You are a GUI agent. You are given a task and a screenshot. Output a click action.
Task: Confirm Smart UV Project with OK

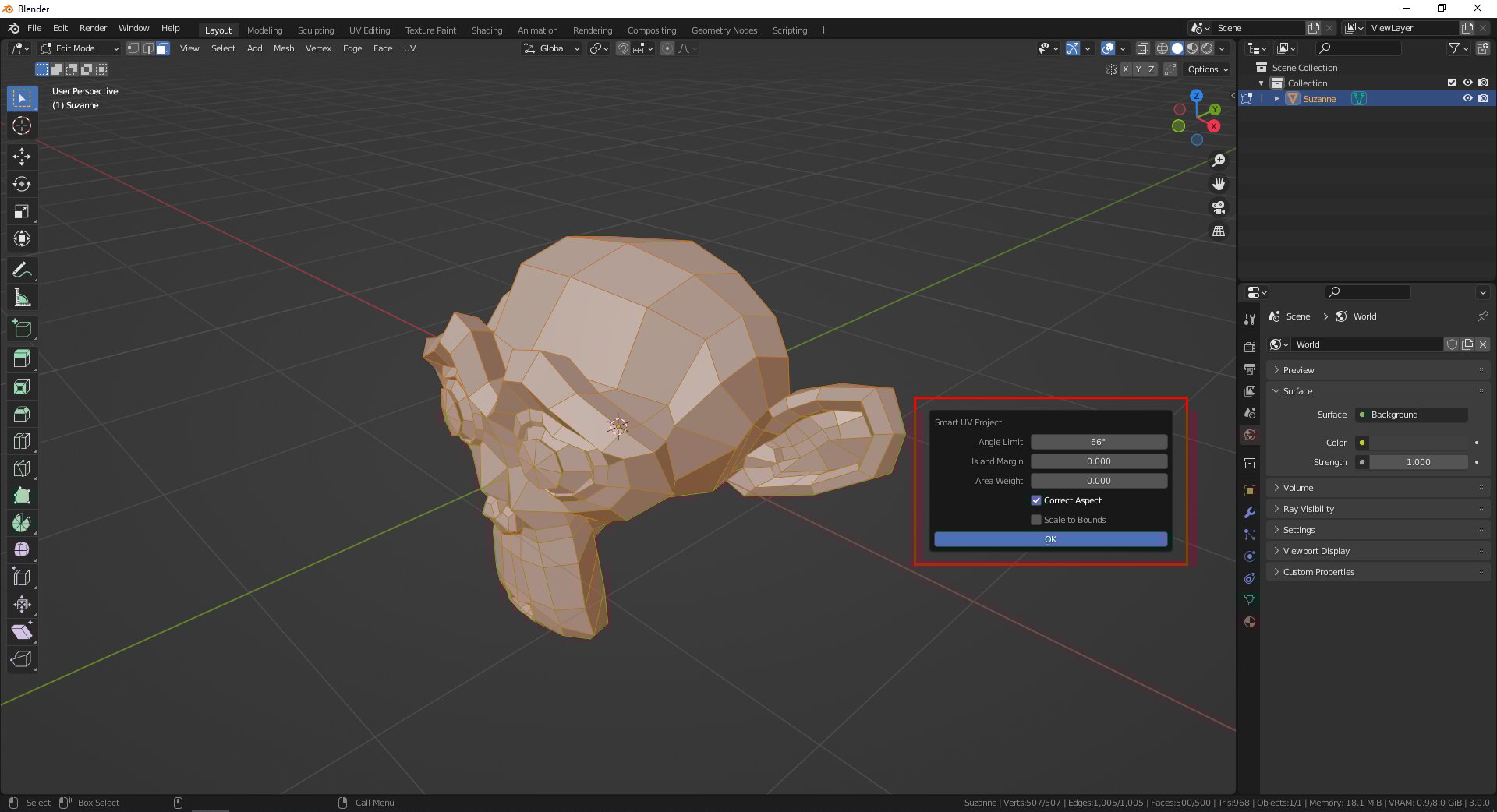click(1049, 538)
